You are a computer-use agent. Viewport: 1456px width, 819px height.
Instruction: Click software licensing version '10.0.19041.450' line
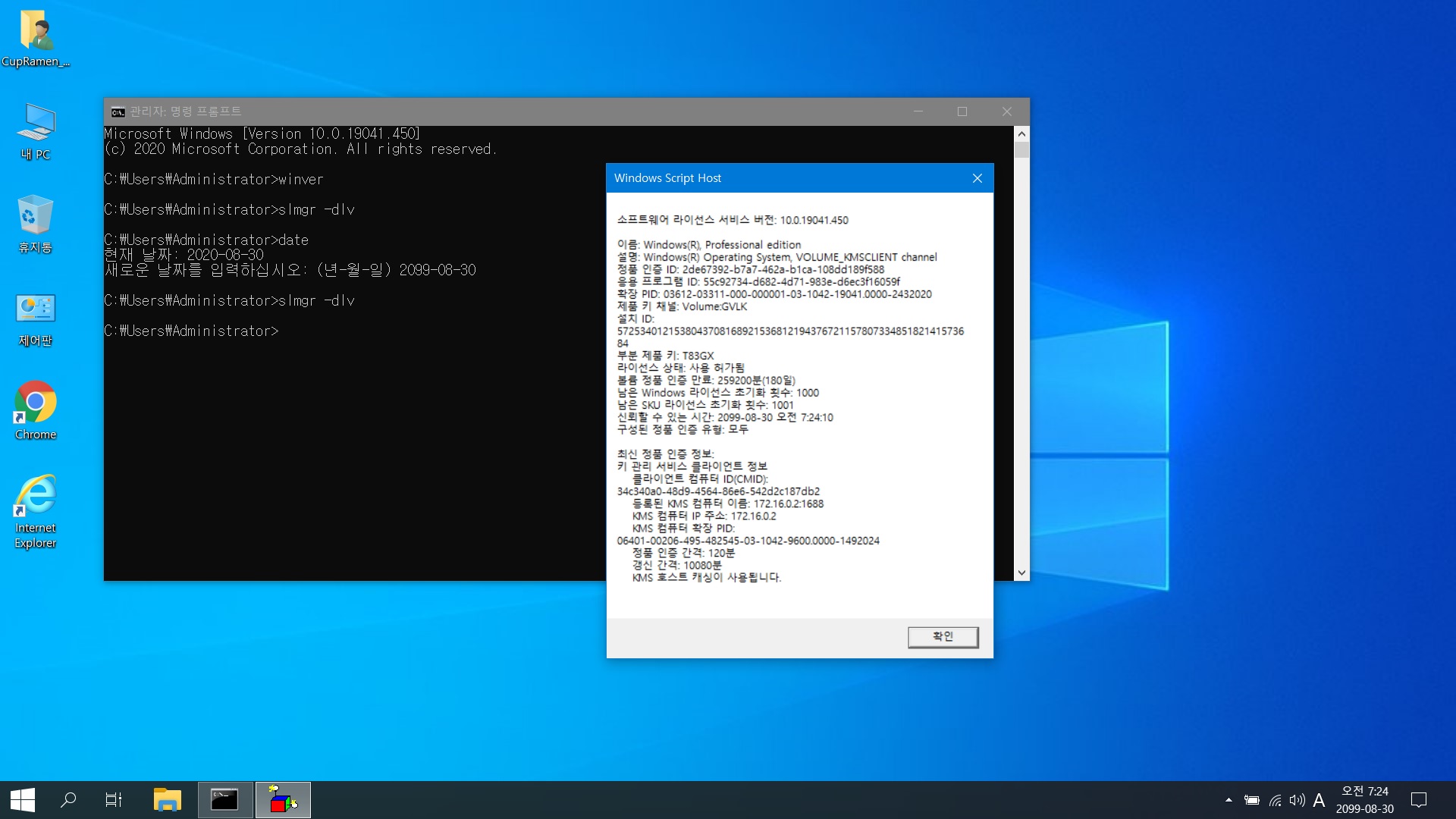point(733,220)
